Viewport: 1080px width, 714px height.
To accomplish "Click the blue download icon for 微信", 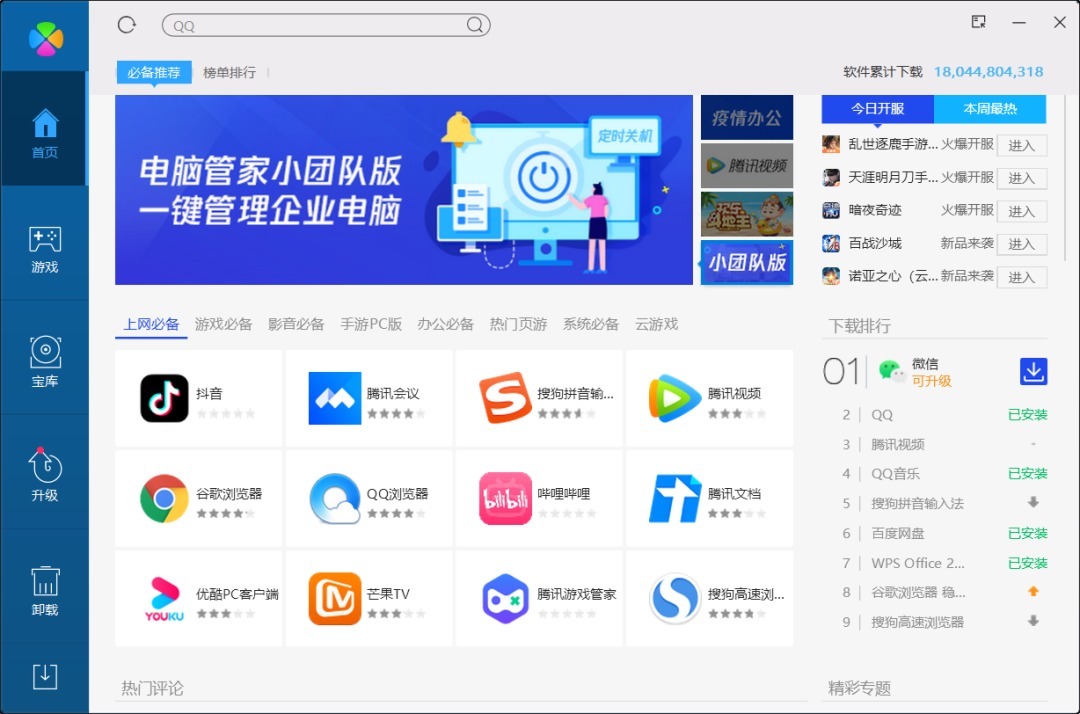I will coord(1033,371).
